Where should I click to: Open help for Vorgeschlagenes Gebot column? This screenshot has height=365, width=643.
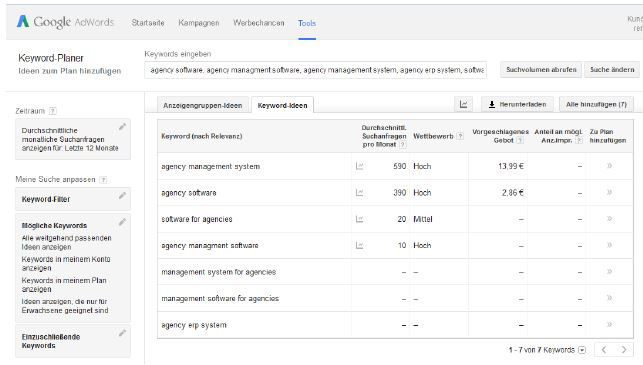point(520,140)
